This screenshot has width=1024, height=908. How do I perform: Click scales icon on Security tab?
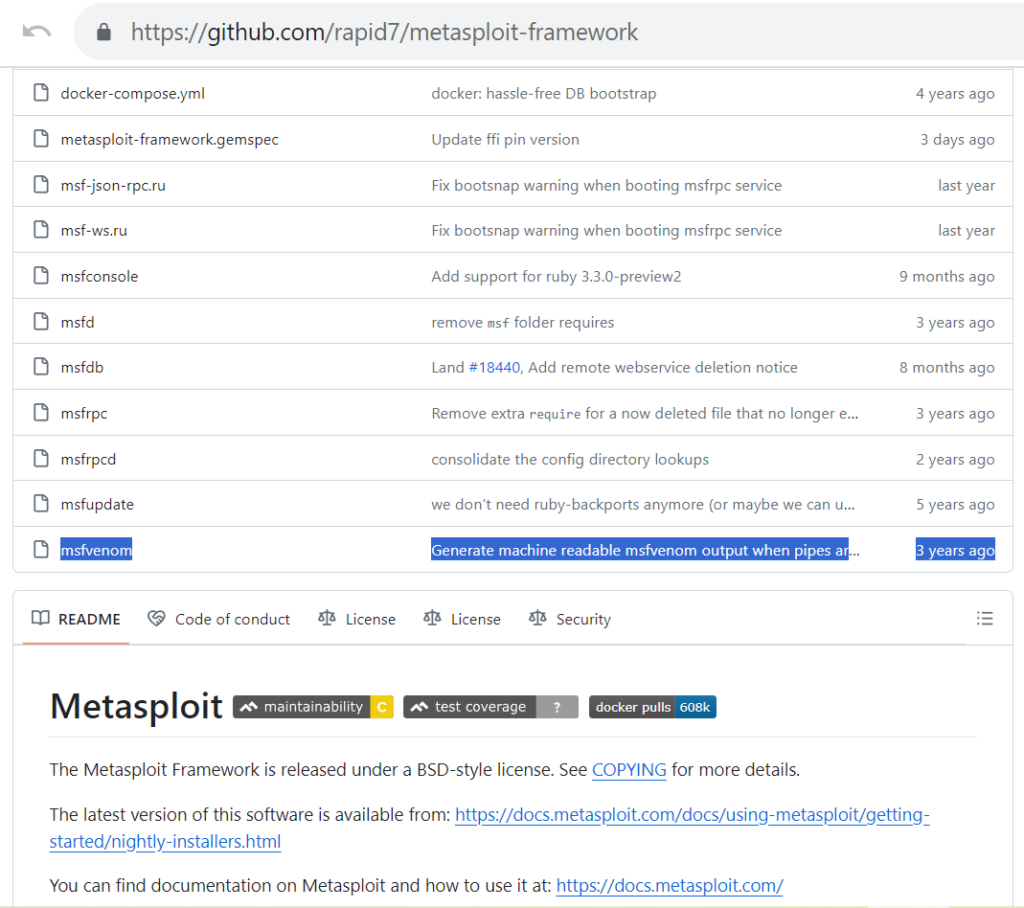(x=537, y=618)
